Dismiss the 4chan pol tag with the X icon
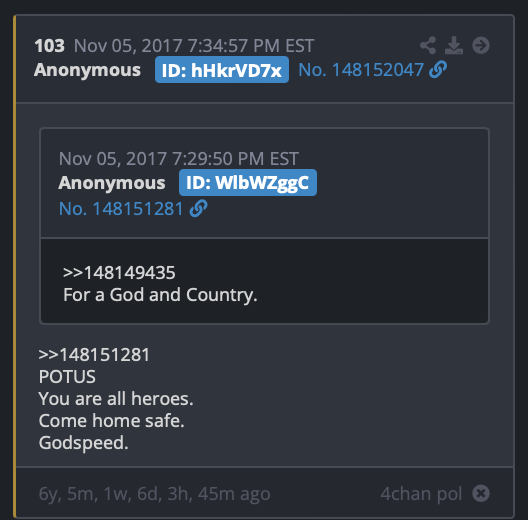 coord(481,494)
